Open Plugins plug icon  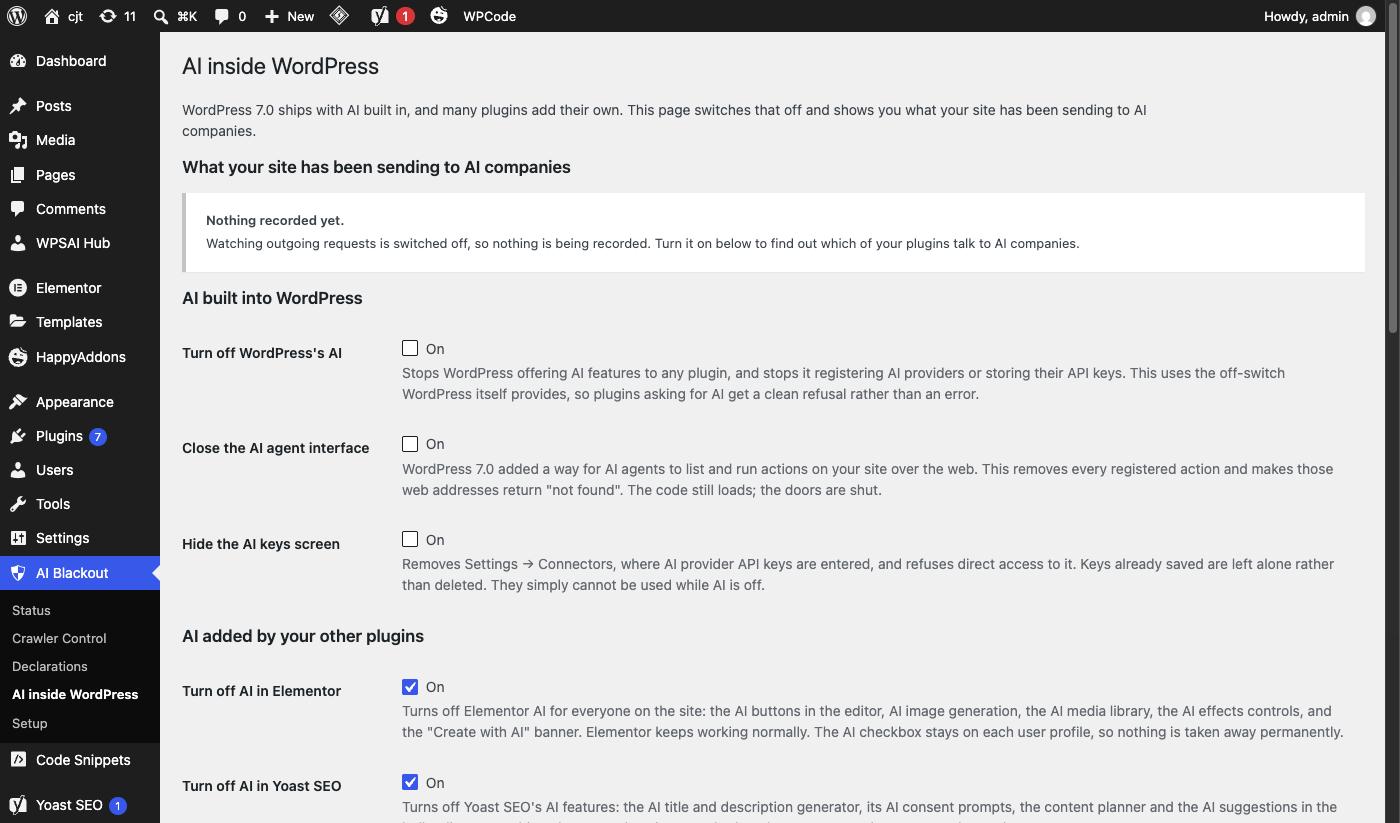(x=18, y=436)
